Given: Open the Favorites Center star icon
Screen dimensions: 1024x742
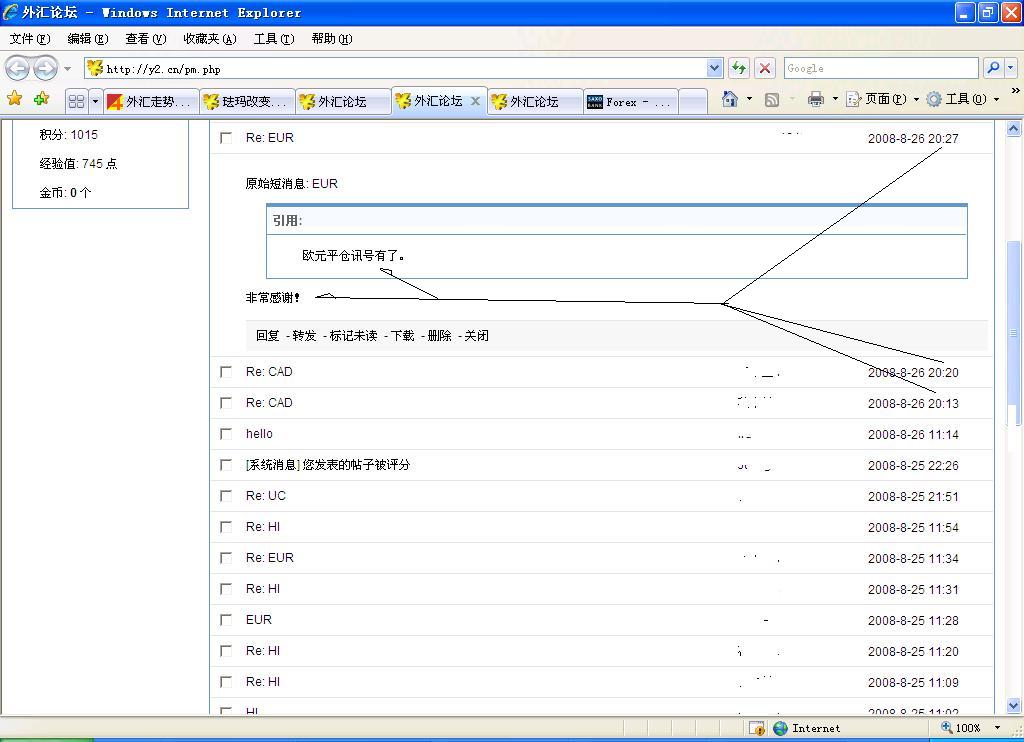Looking at the screenshot, I should [x=14, y=99].
